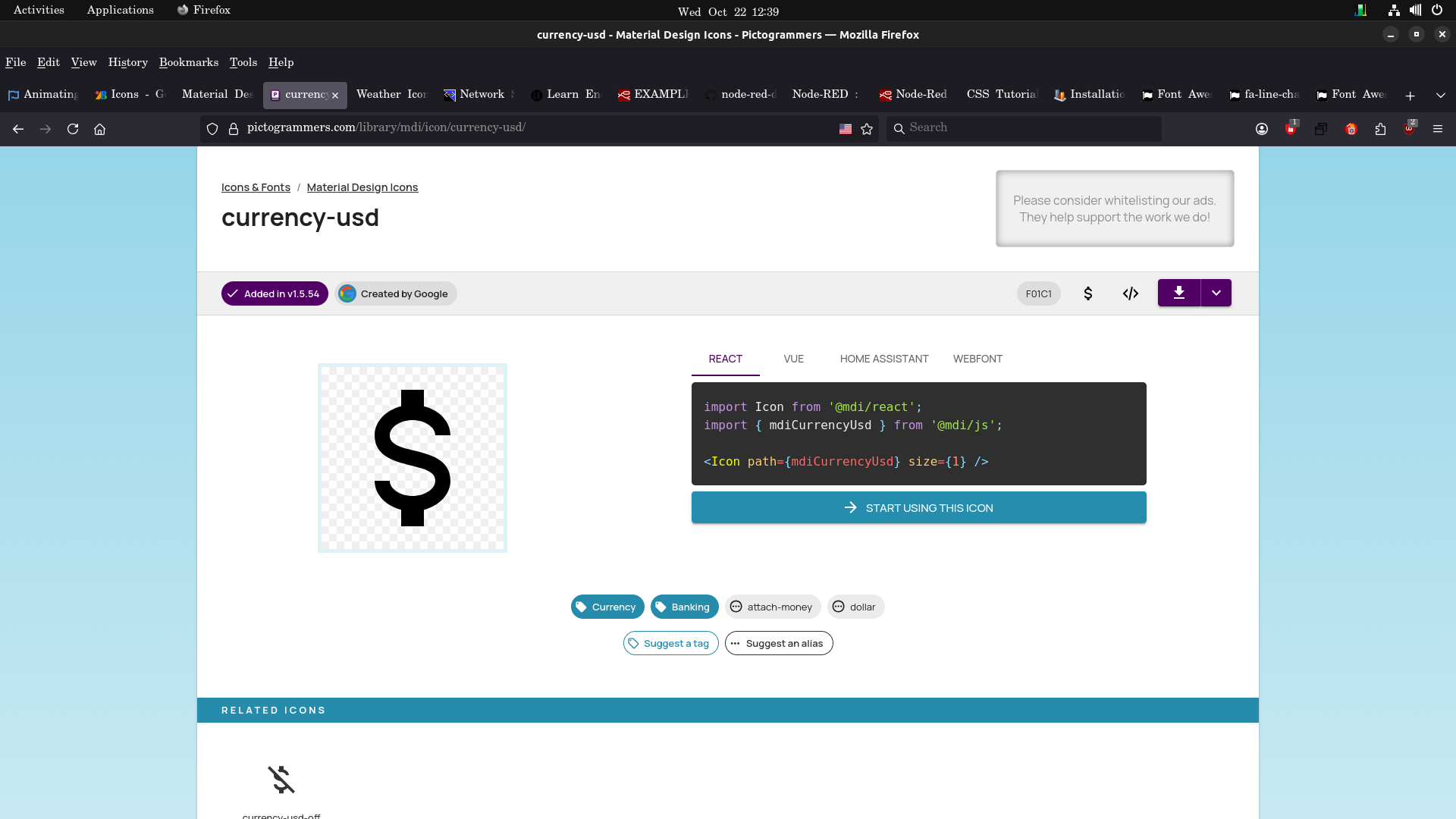The height and width of the screenshot is (819, 1456).
Task: Click the dollar glyph copy icon
Action: click(x=1087, y=293)
